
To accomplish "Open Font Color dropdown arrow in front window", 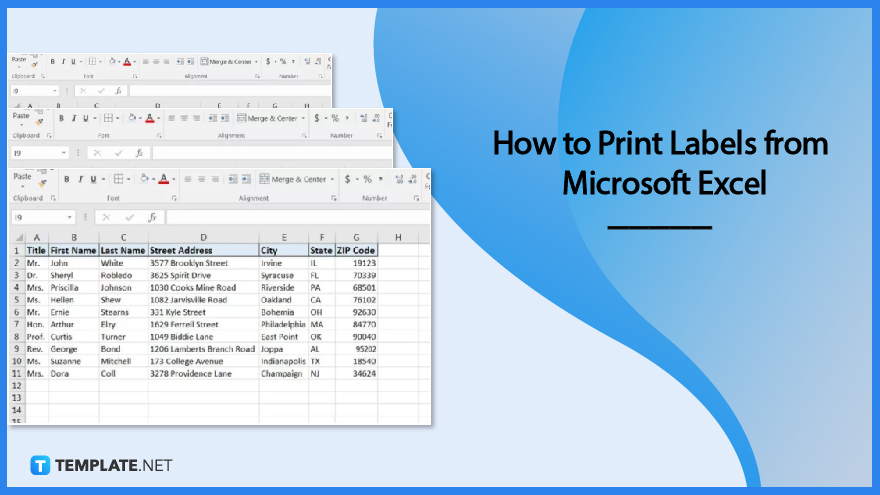I will click(x=173, y=180).
